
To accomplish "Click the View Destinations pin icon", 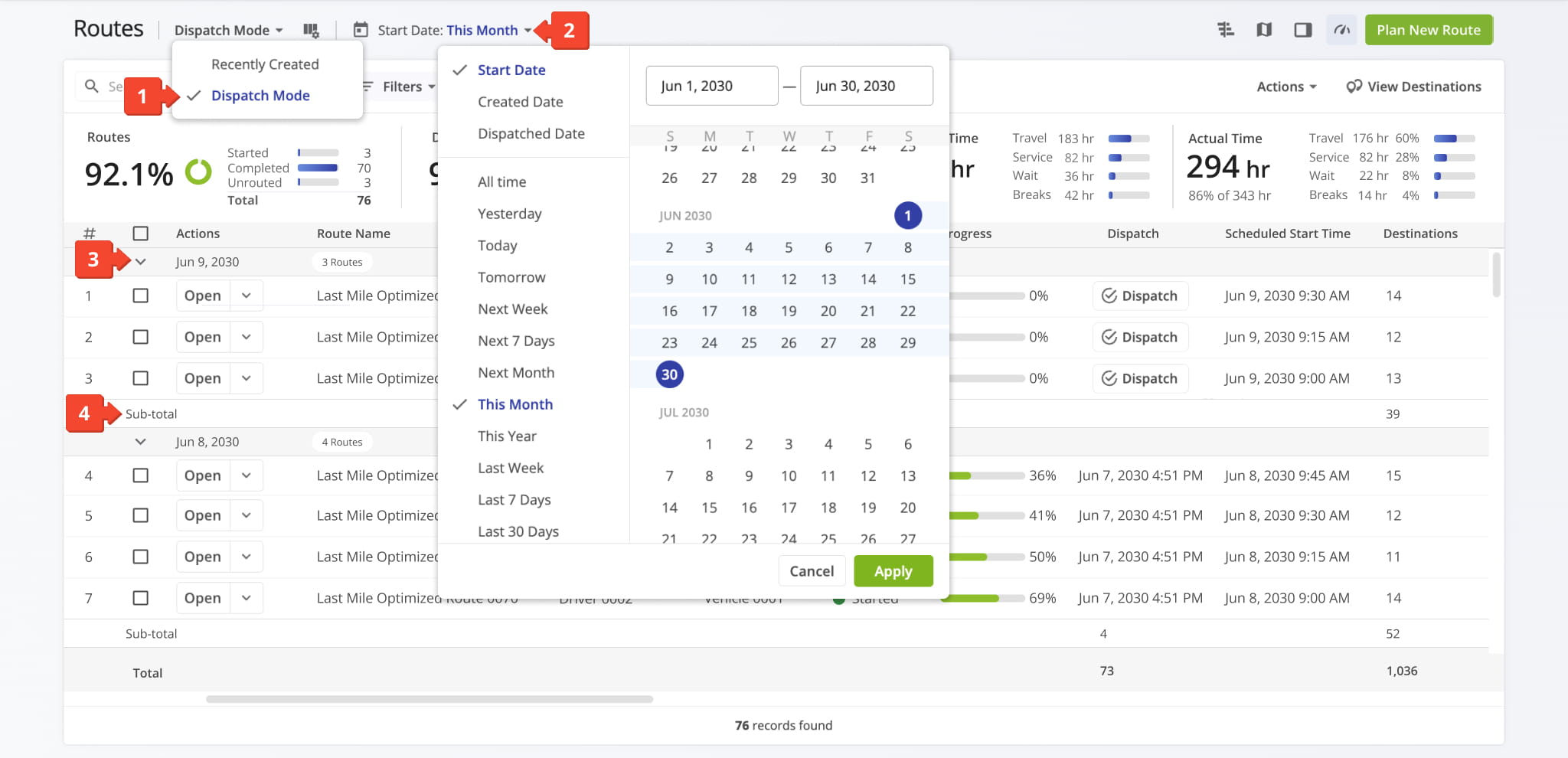I will pyautogui.click(x=1354, y=87).
